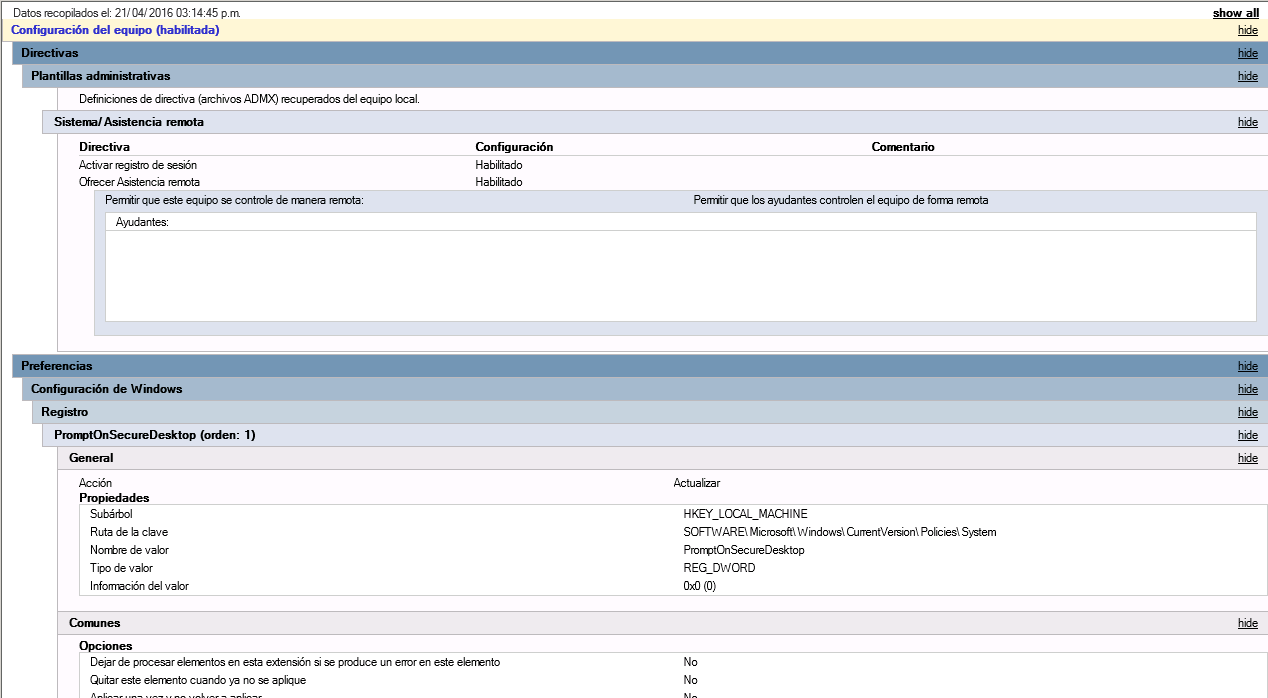Click the "PromptOnSecureDesktop (orden: 1)" heading title

[x=155, y=435]
